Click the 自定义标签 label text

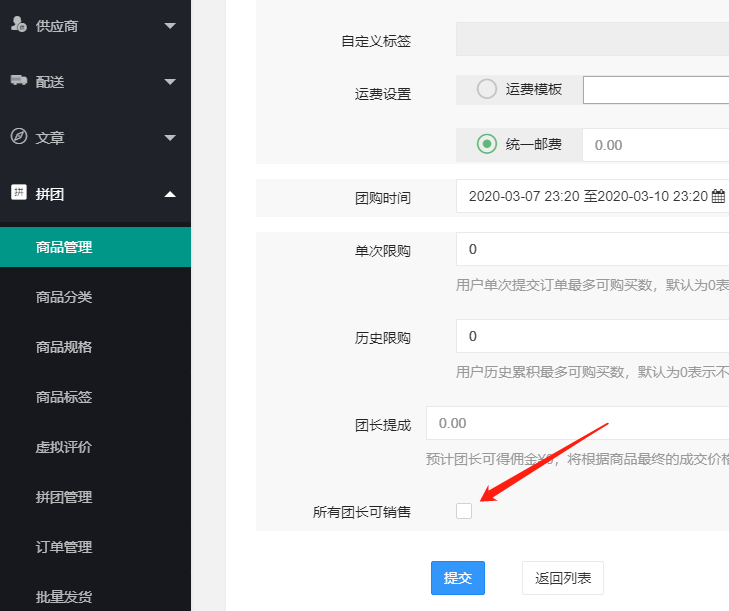pos(376,41)
